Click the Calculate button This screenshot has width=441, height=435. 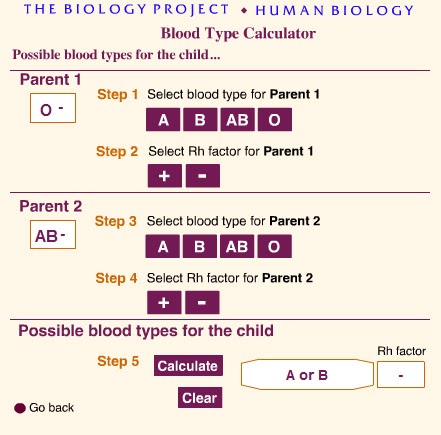188,366
